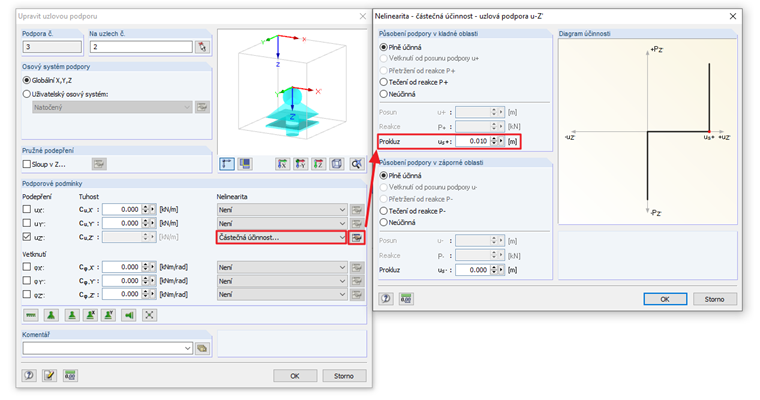Toggle φY' restraint checkbox
The height and width of the screenshot is (400, 760).
pos(27,281)
